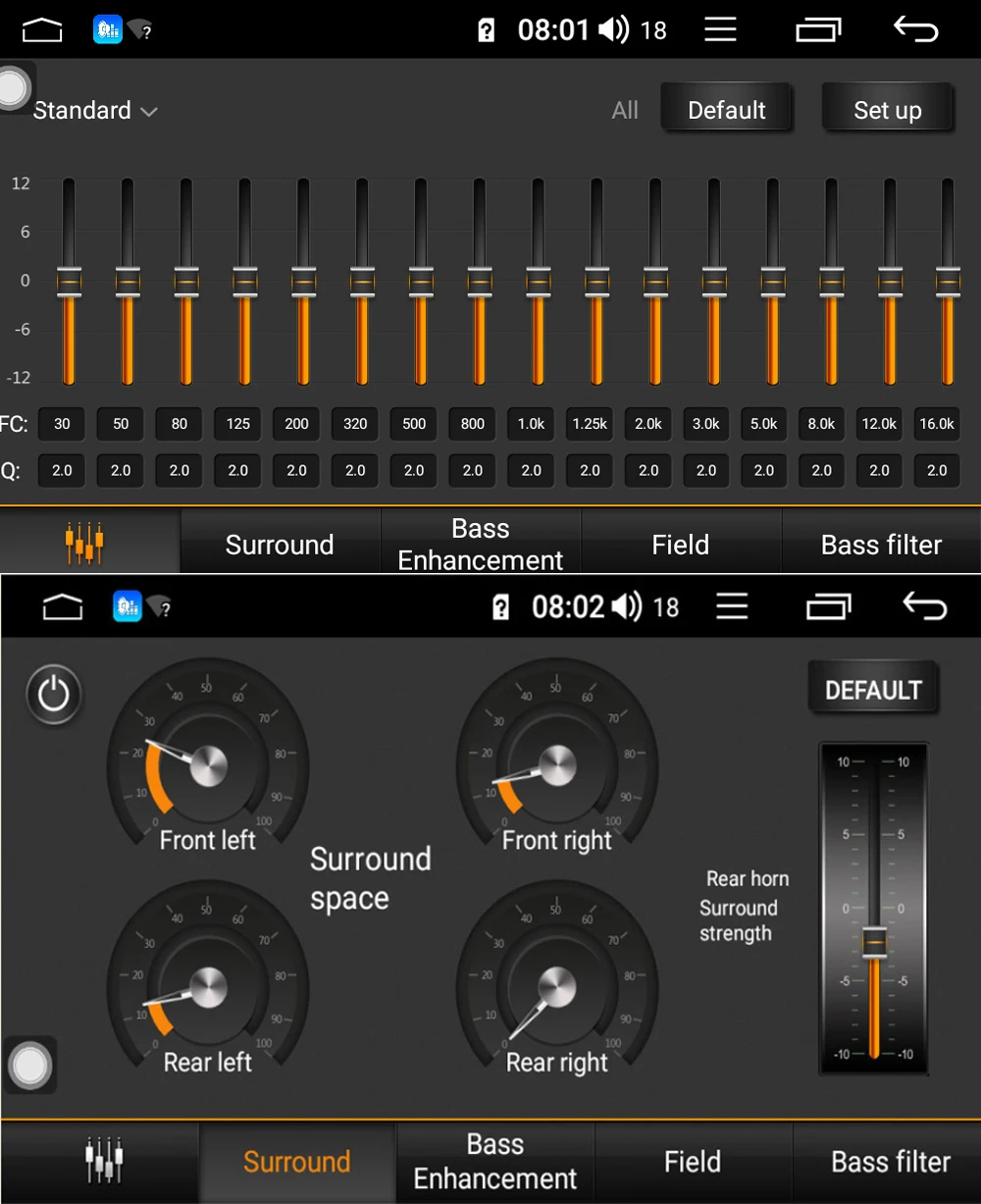Tap the home icon in top status bar

click(42, 30)
